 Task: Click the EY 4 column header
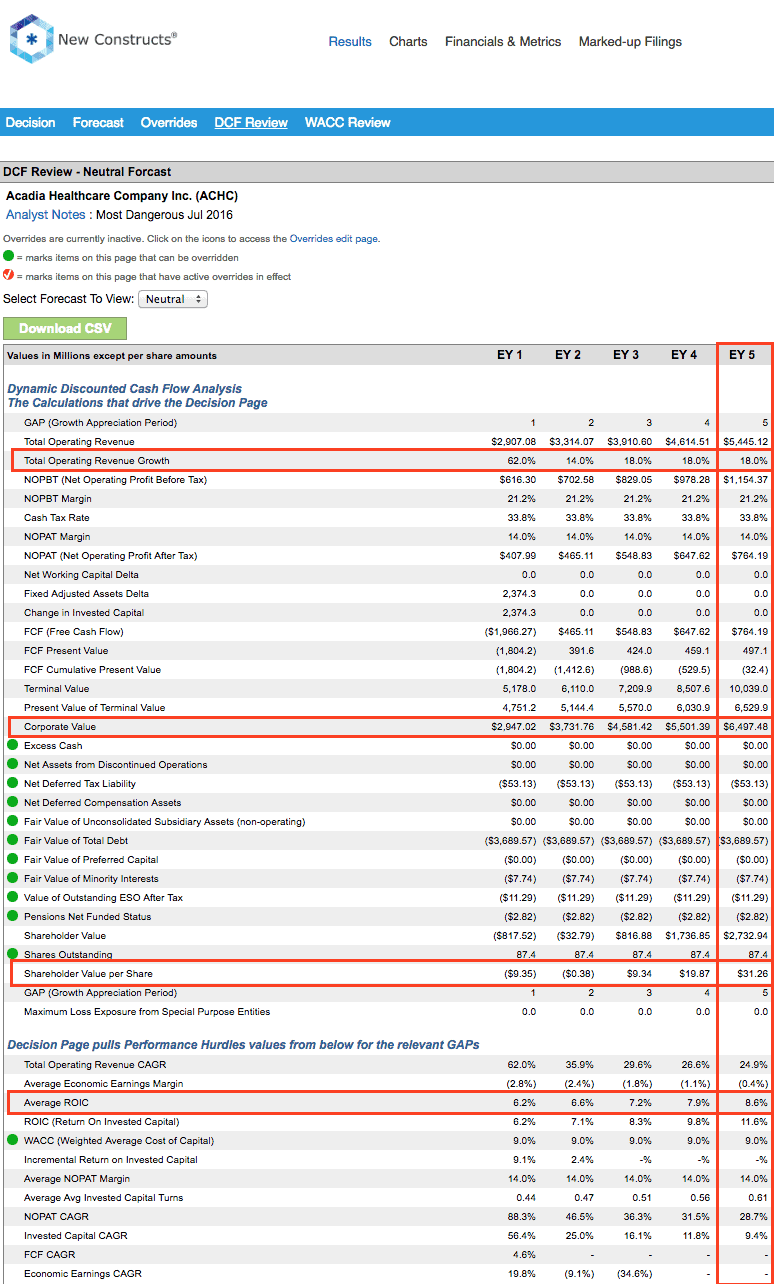pyautogui.click(x=684, y=355)
